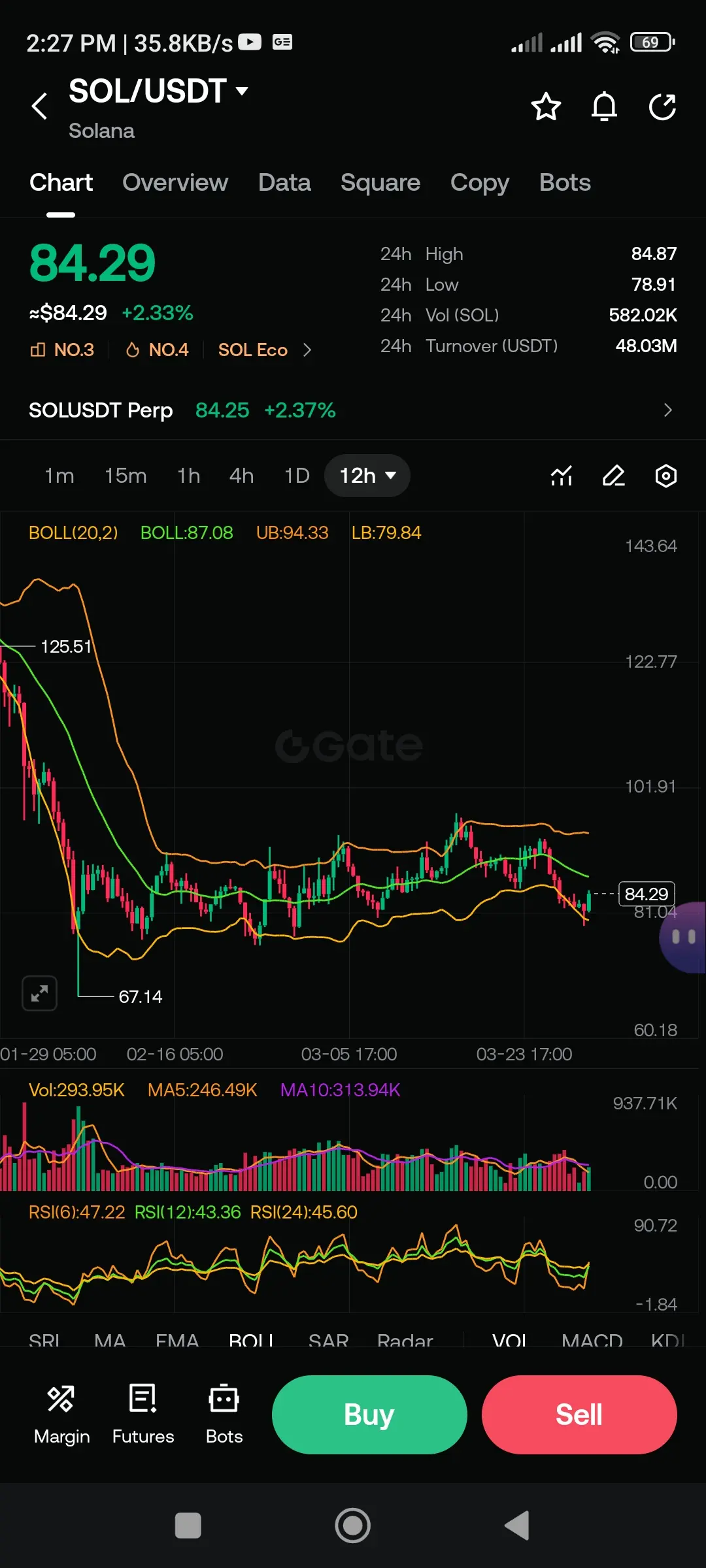Open Bots from bottom bar
This screenshot has width=706, height=1568.
tap(224, 1414)
